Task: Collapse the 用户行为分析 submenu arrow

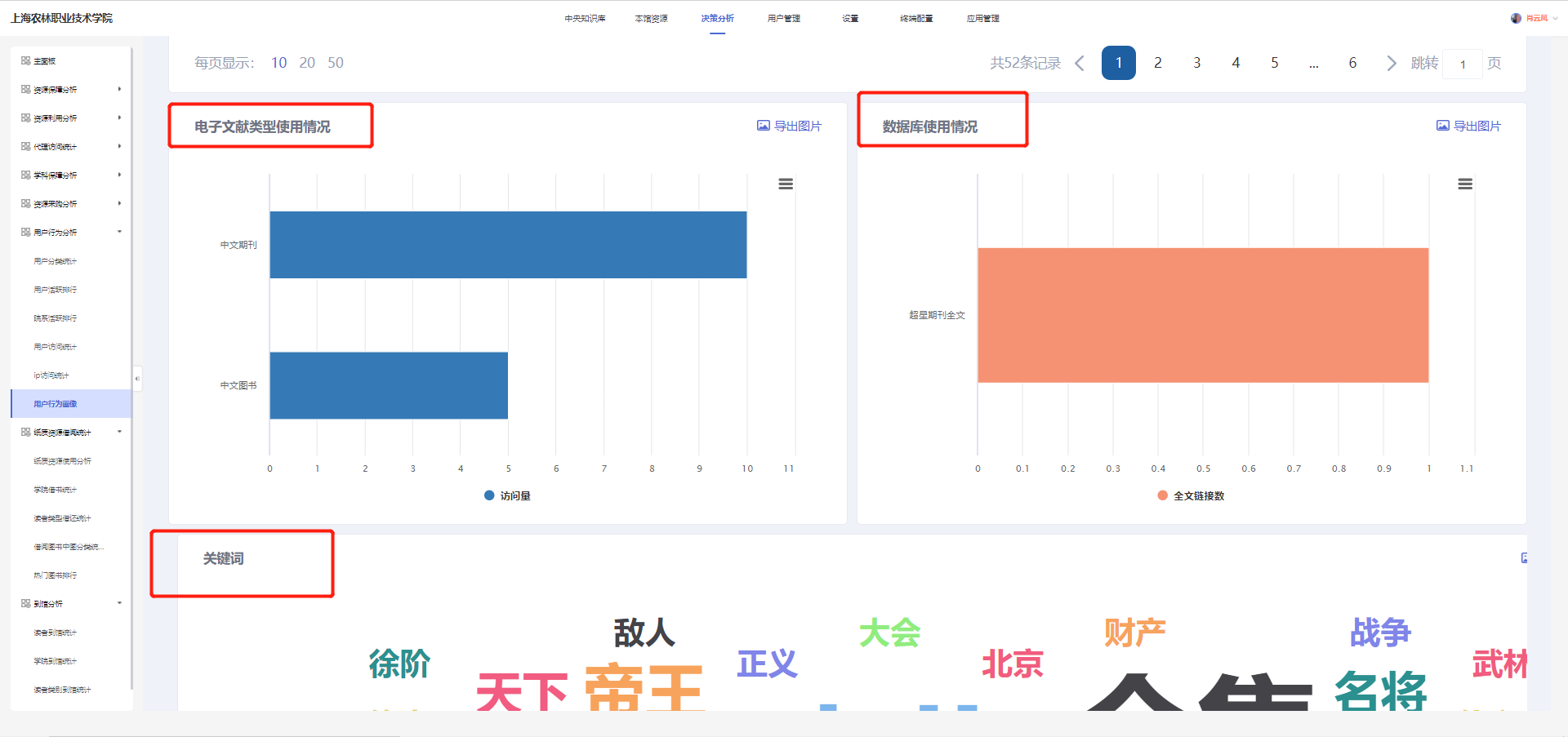Action: 119,232
